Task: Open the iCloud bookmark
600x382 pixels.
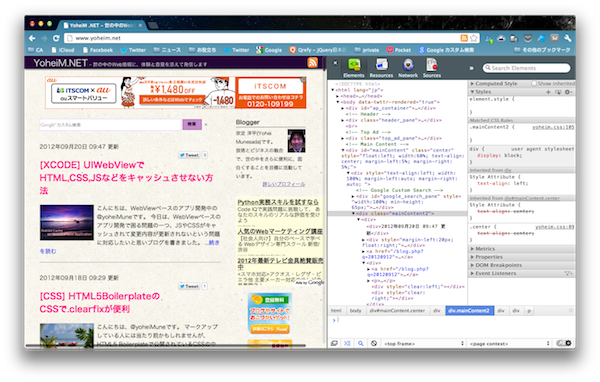Action: [x=63, y=50]
